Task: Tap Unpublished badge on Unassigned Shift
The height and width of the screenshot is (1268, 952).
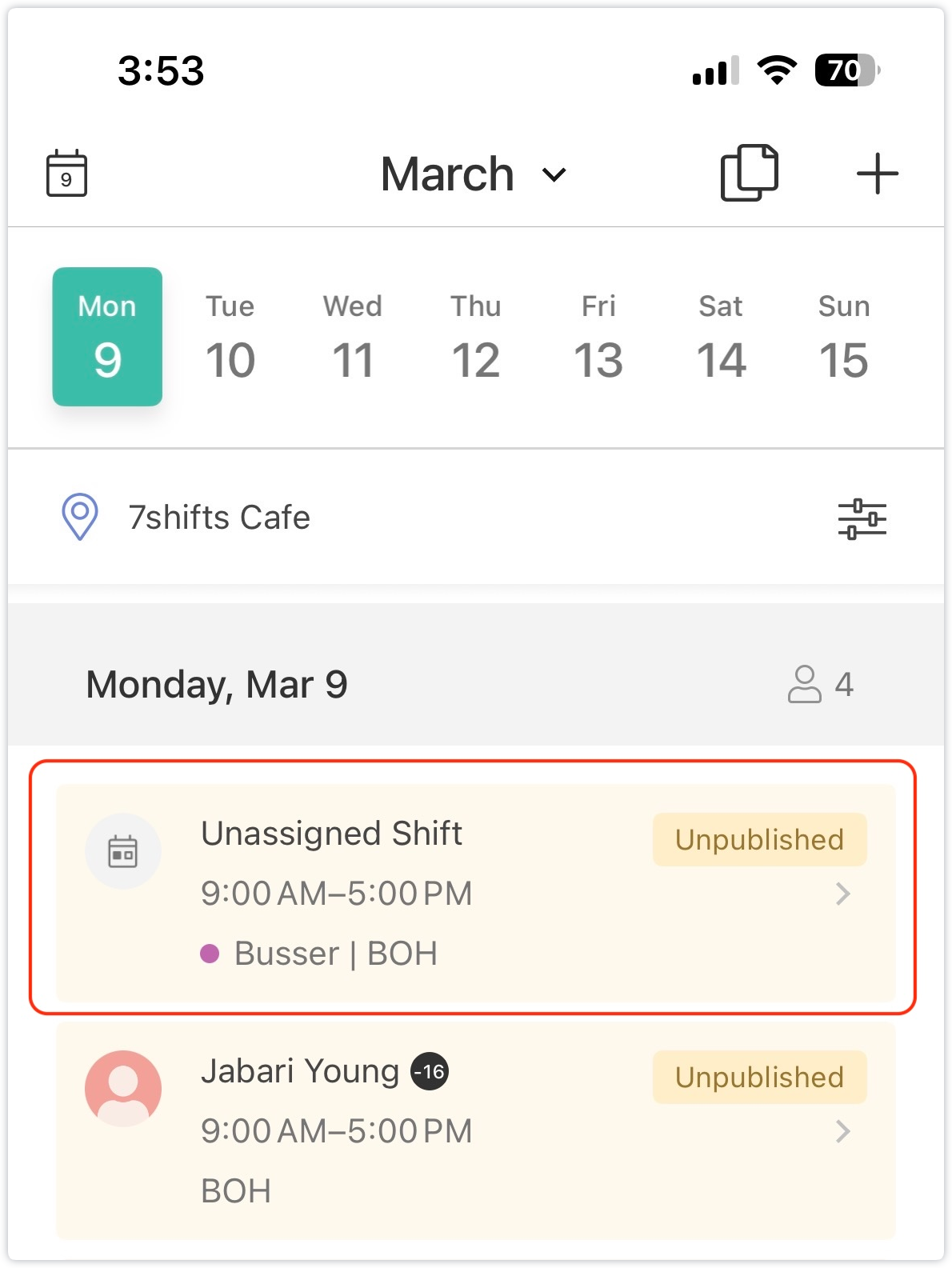Action: click(759, 839)
